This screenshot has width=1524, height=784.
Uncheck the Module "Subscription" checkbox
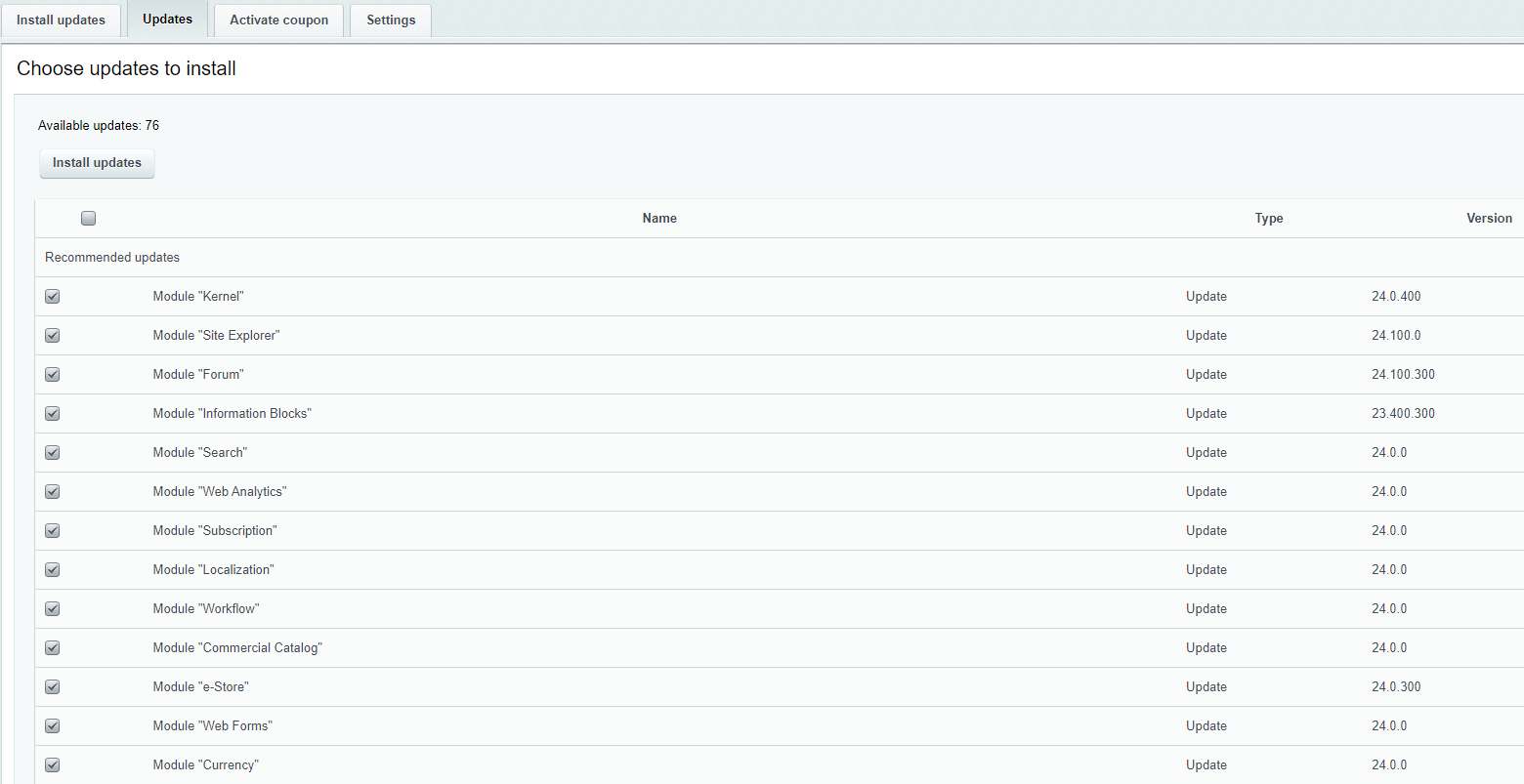(53, 531)
